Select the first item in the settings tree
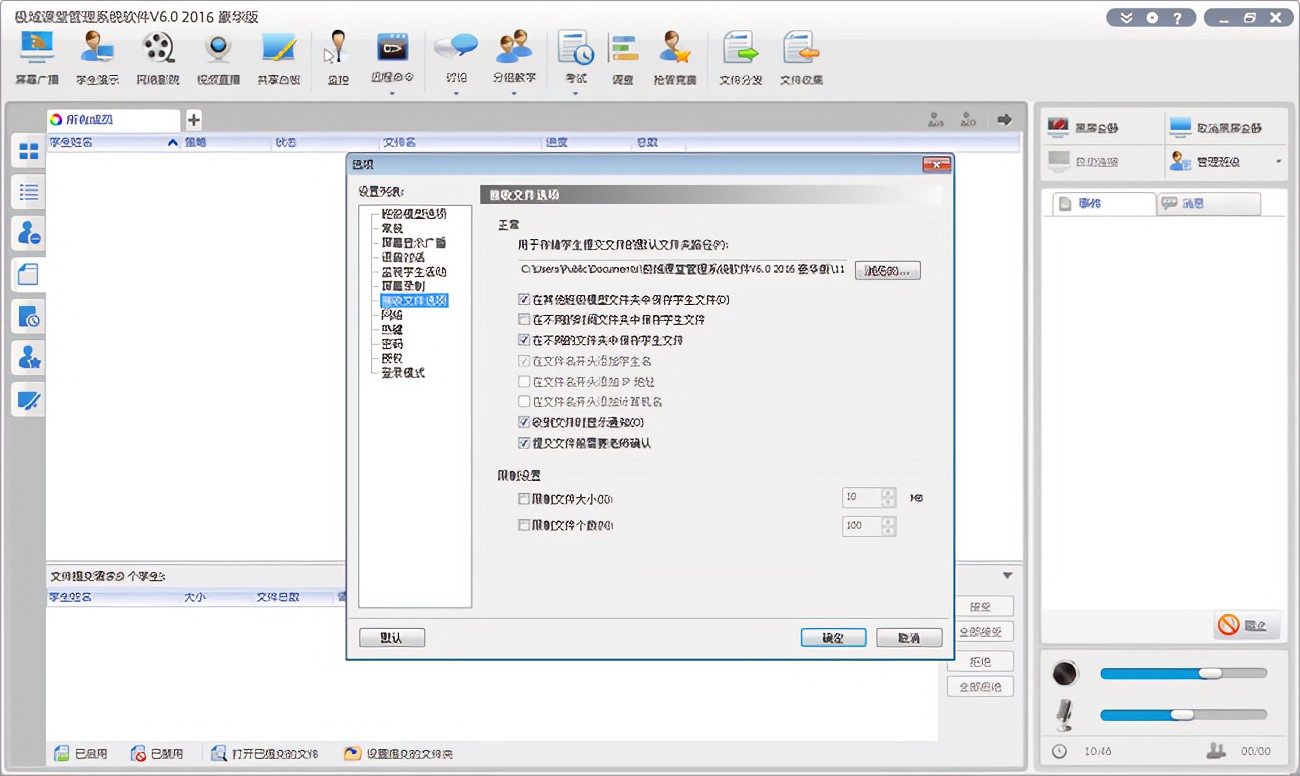This screenshot has width=1300, height=776. pos(413,214)
